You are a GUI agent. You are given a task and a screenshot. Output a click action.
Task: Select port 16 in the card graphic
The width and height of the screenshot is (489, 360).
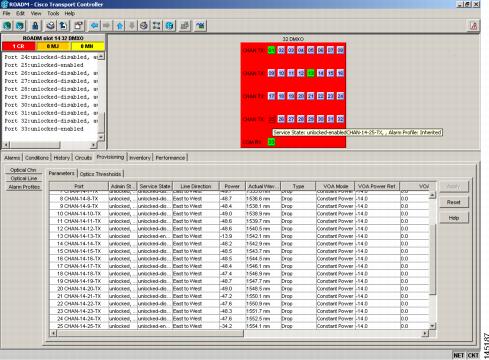coord(340,73)
